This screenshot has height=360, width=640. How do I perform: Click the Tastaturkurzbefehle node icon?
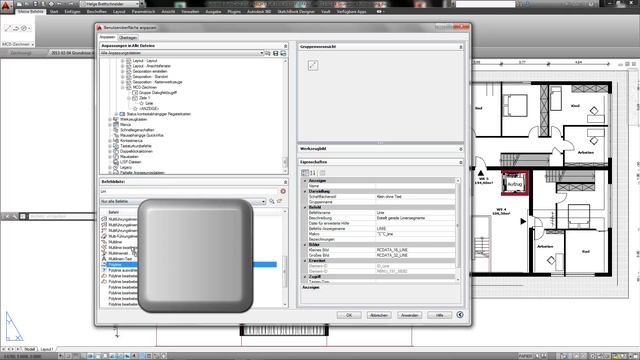116,146
